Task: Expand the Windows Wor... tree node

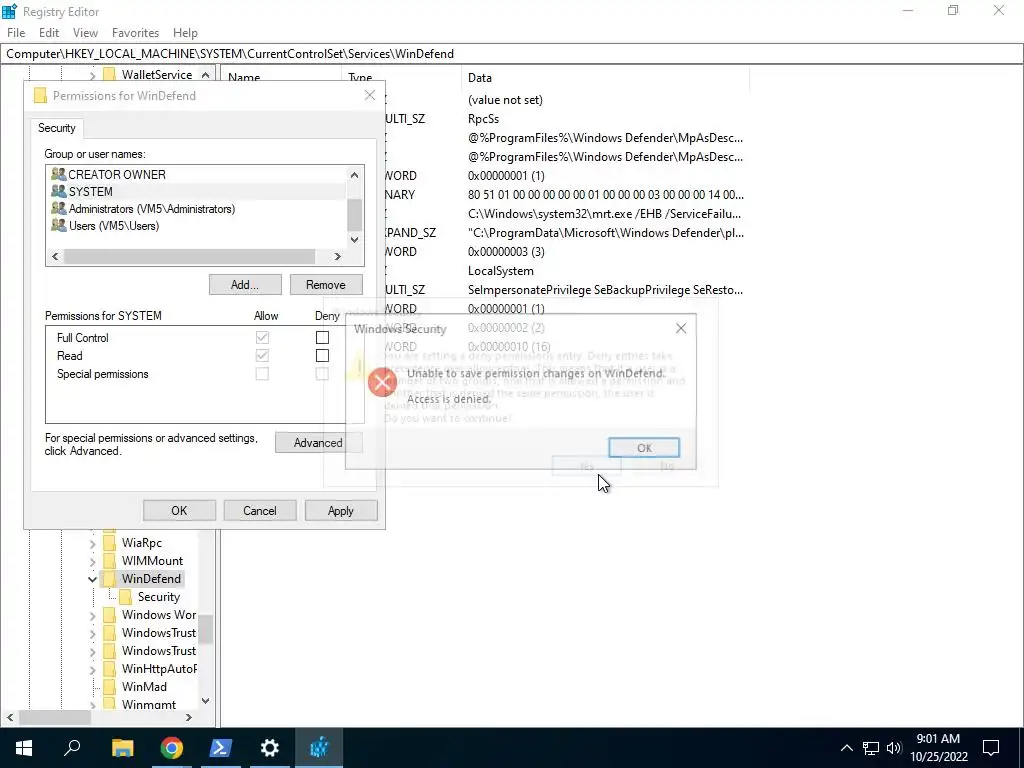Action: (92, 615)
